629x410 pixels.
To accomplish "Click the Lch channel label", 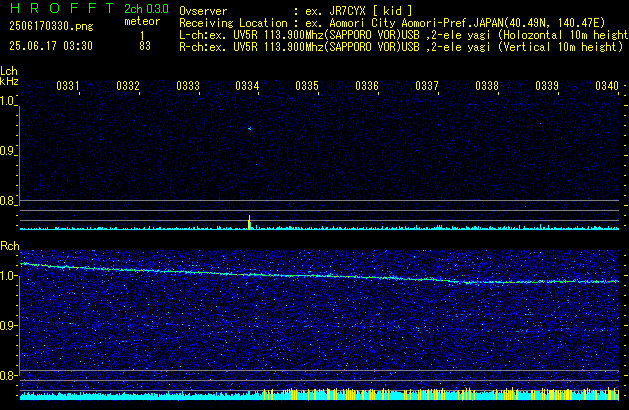I will [x=9, y=71].
